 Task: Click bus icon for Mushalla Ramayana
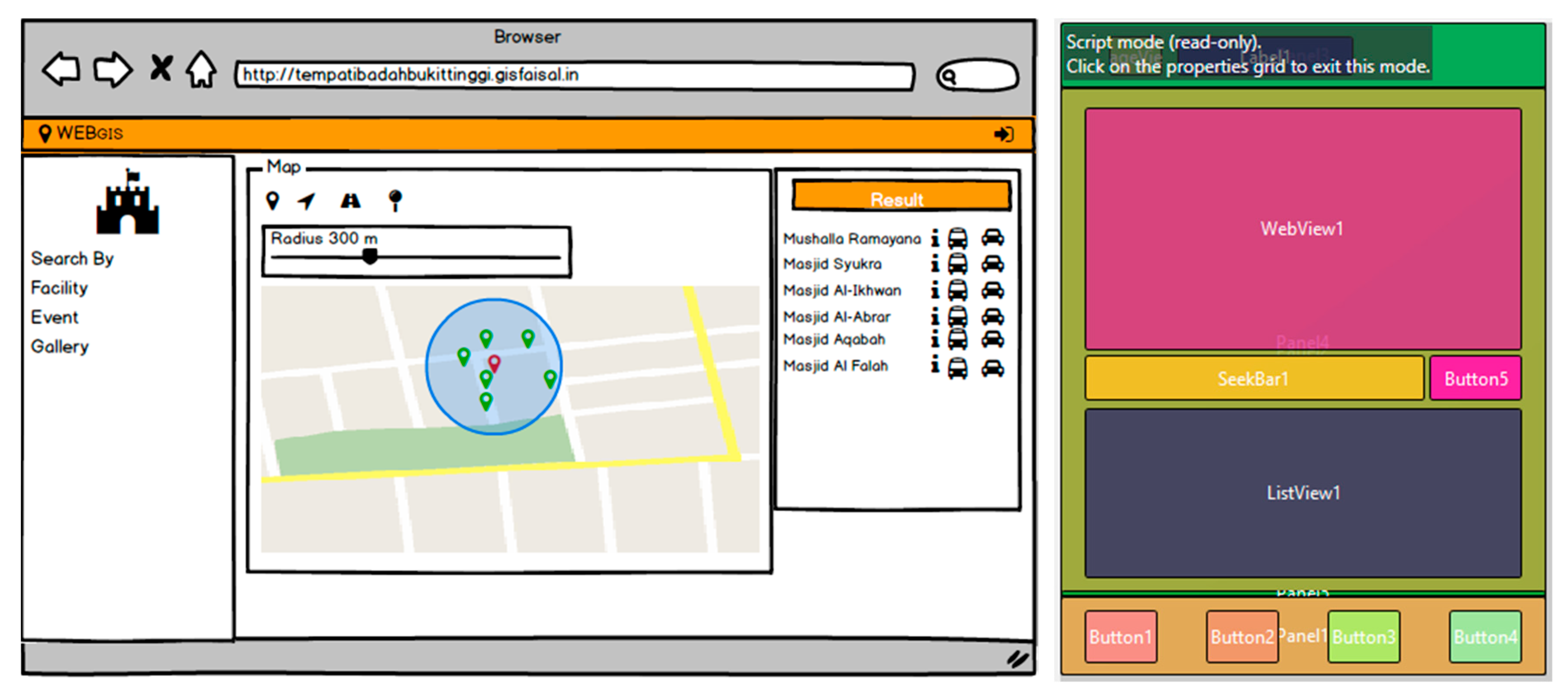(957, 238)
